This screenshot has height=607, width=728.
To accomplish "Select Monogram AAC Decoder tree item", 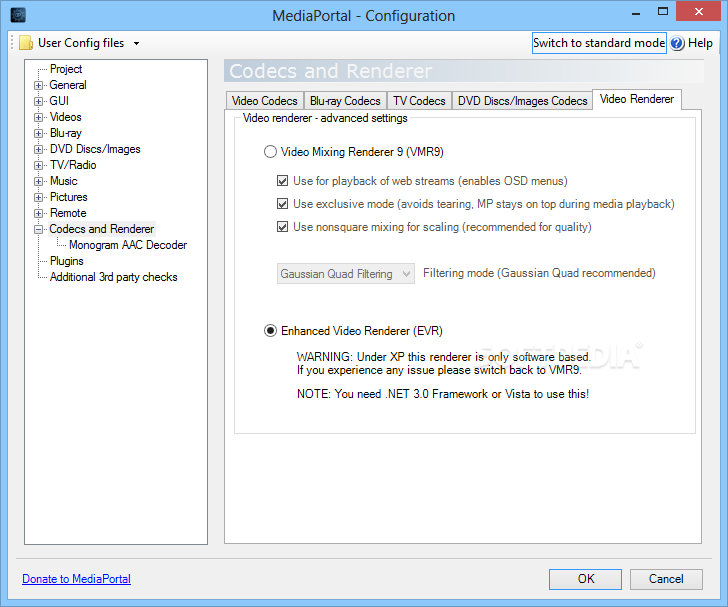I will pos(128,245).
